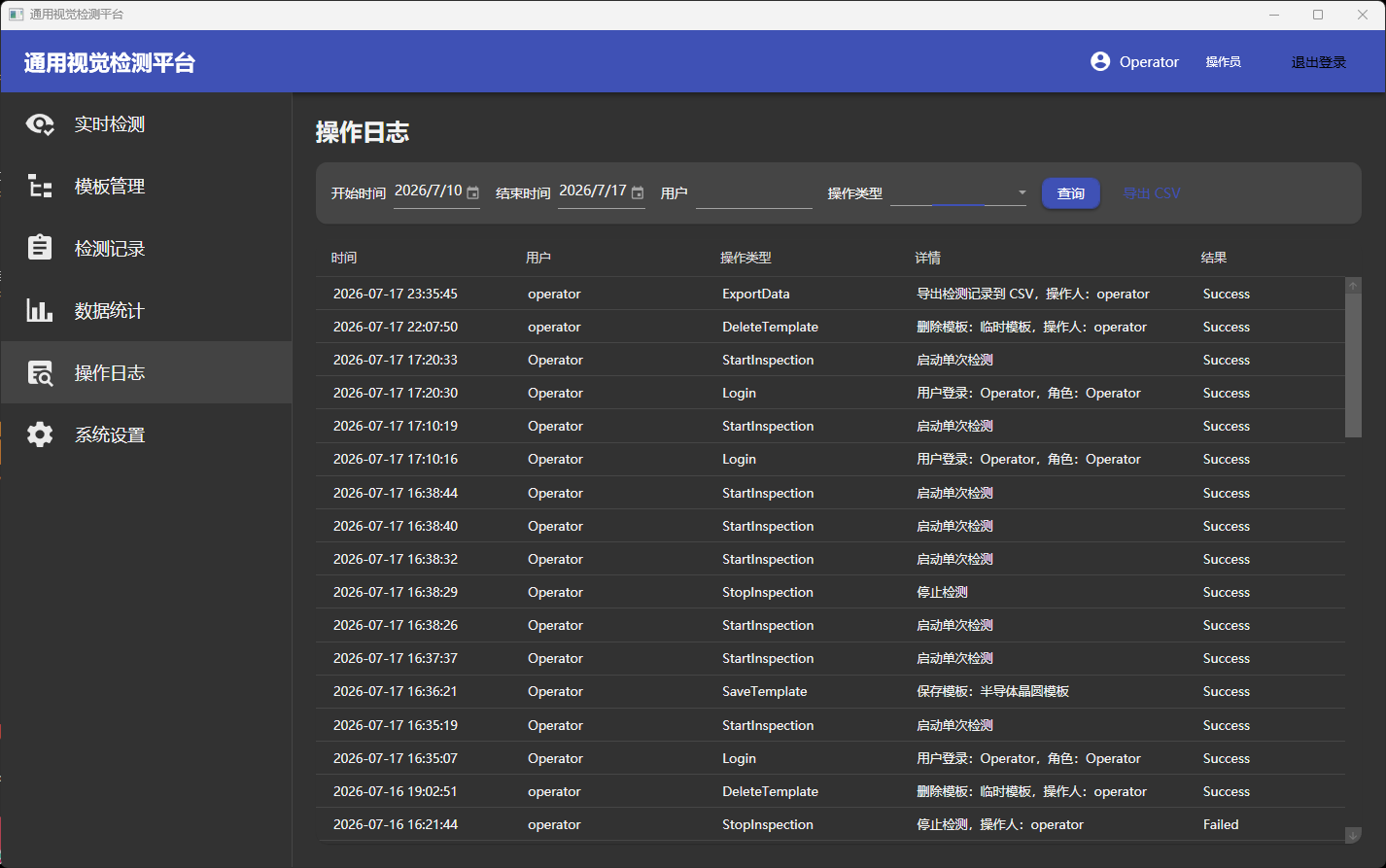Viewport: 1386px width, 868px height.
Task: Click the 2026-07-16 19:02:51 timestamp
Action: point(396,791)
